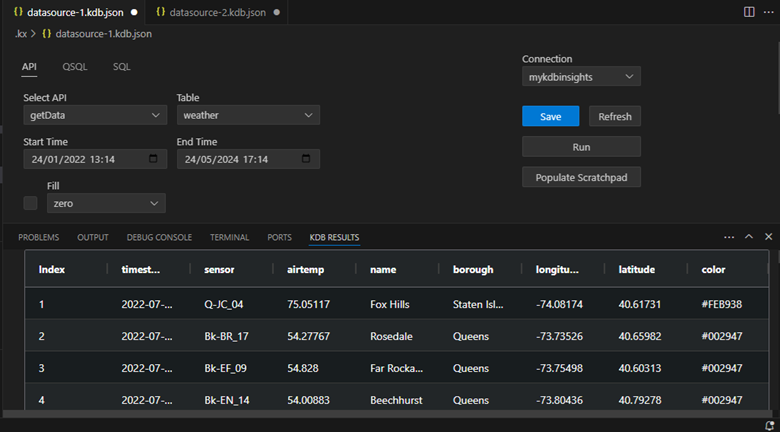Maximize the panel with the chevron-up icon

pos(748,237)
